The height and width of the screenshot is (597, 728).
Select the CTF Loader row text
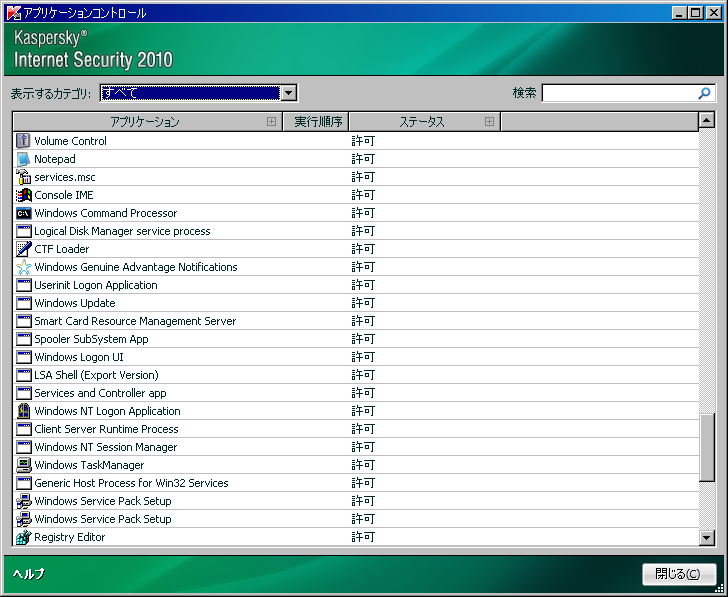point(62,249)
